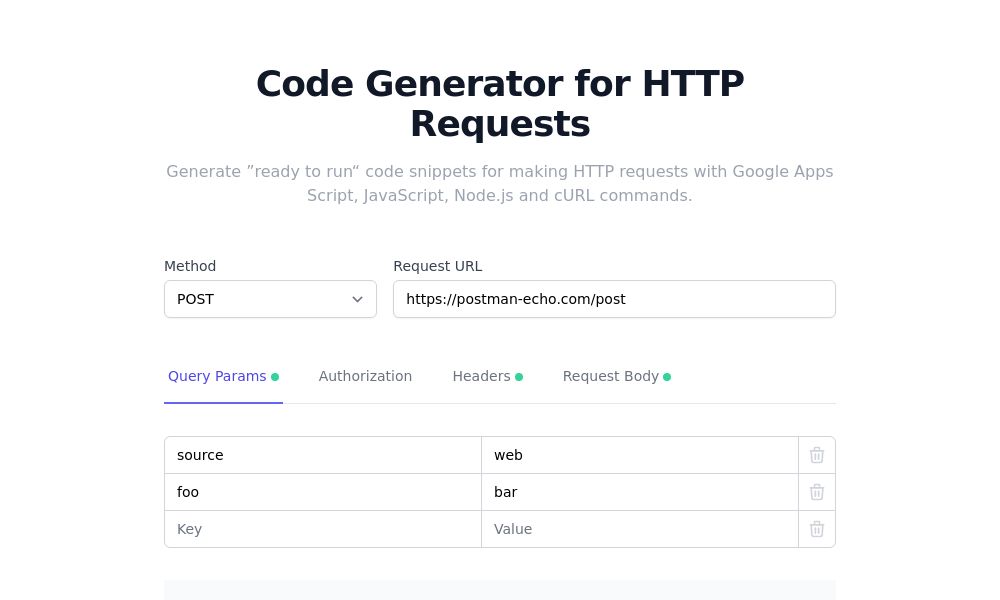The height and width of the screenshot is (600, 1000).
Task: Select the Query Params tab
Action: [x=217, y=376]
